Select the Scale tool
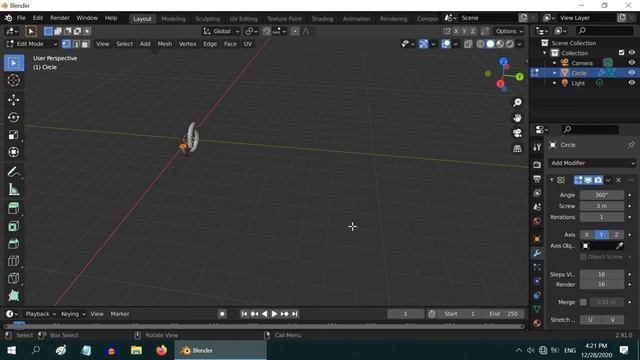The width and height of the screenshot is (640, 360). point(13,135)
